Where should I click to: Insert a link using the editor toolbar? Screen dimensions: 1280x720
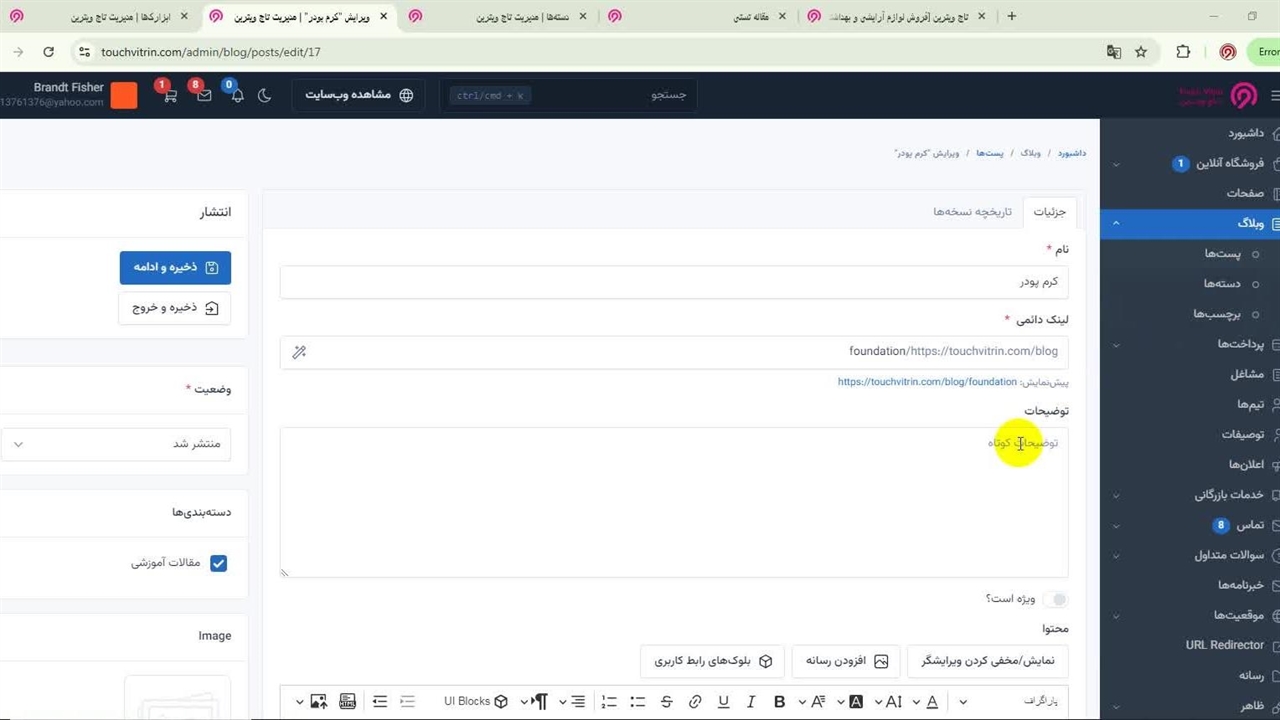pos(696,702)
